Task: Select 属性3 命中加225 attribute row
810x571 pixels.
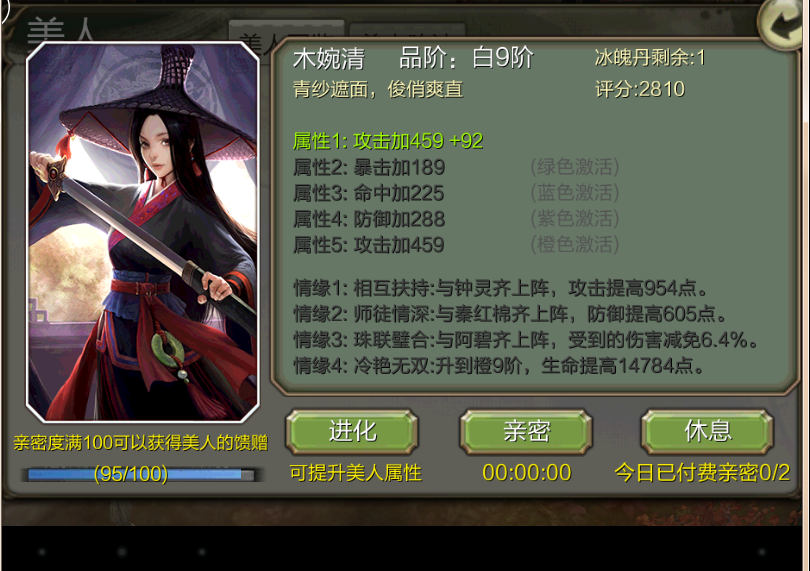Action: point(456,193)
